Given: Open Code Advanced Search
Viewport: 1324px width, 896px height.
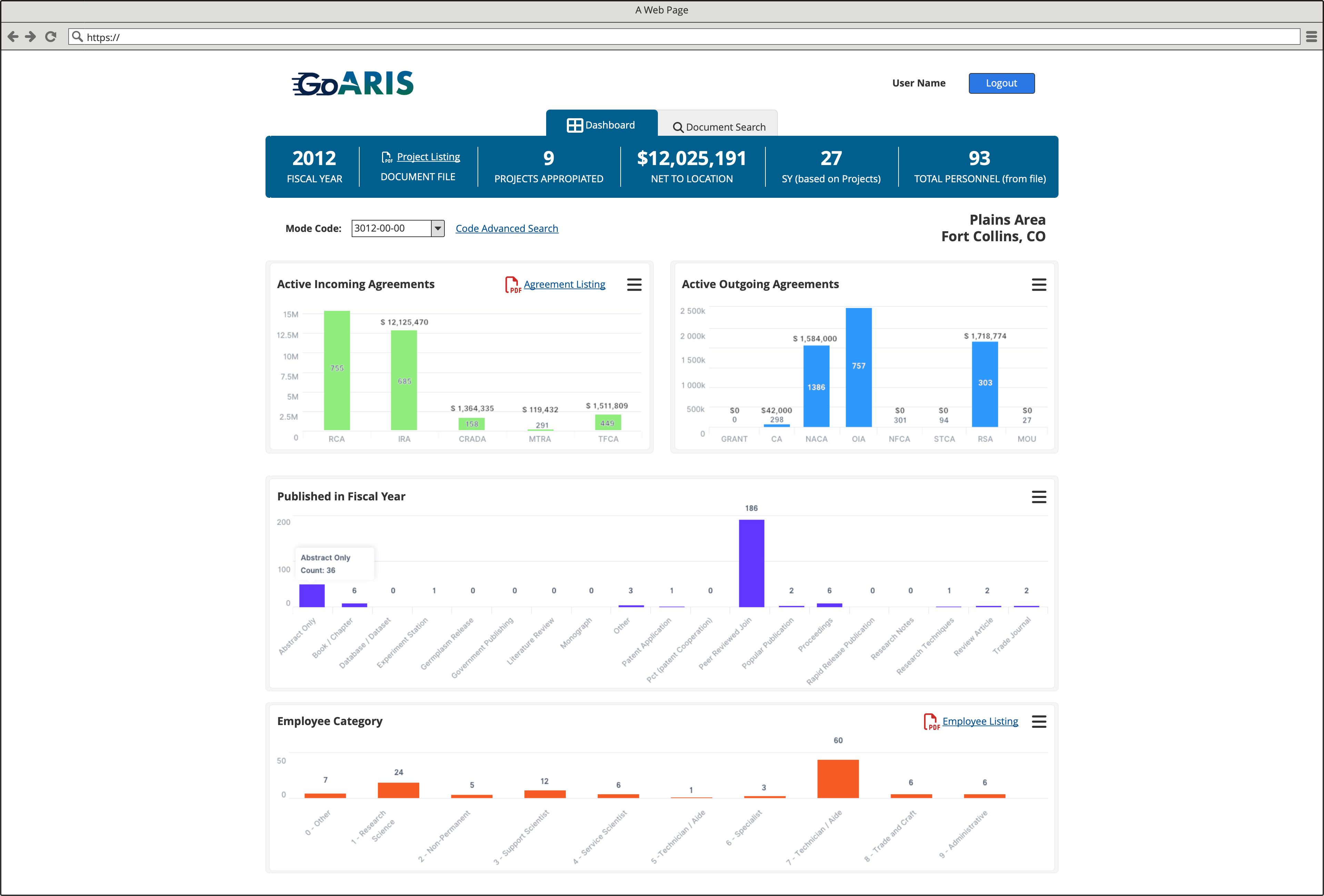Looking at the screenshot, I should [506, 228].
